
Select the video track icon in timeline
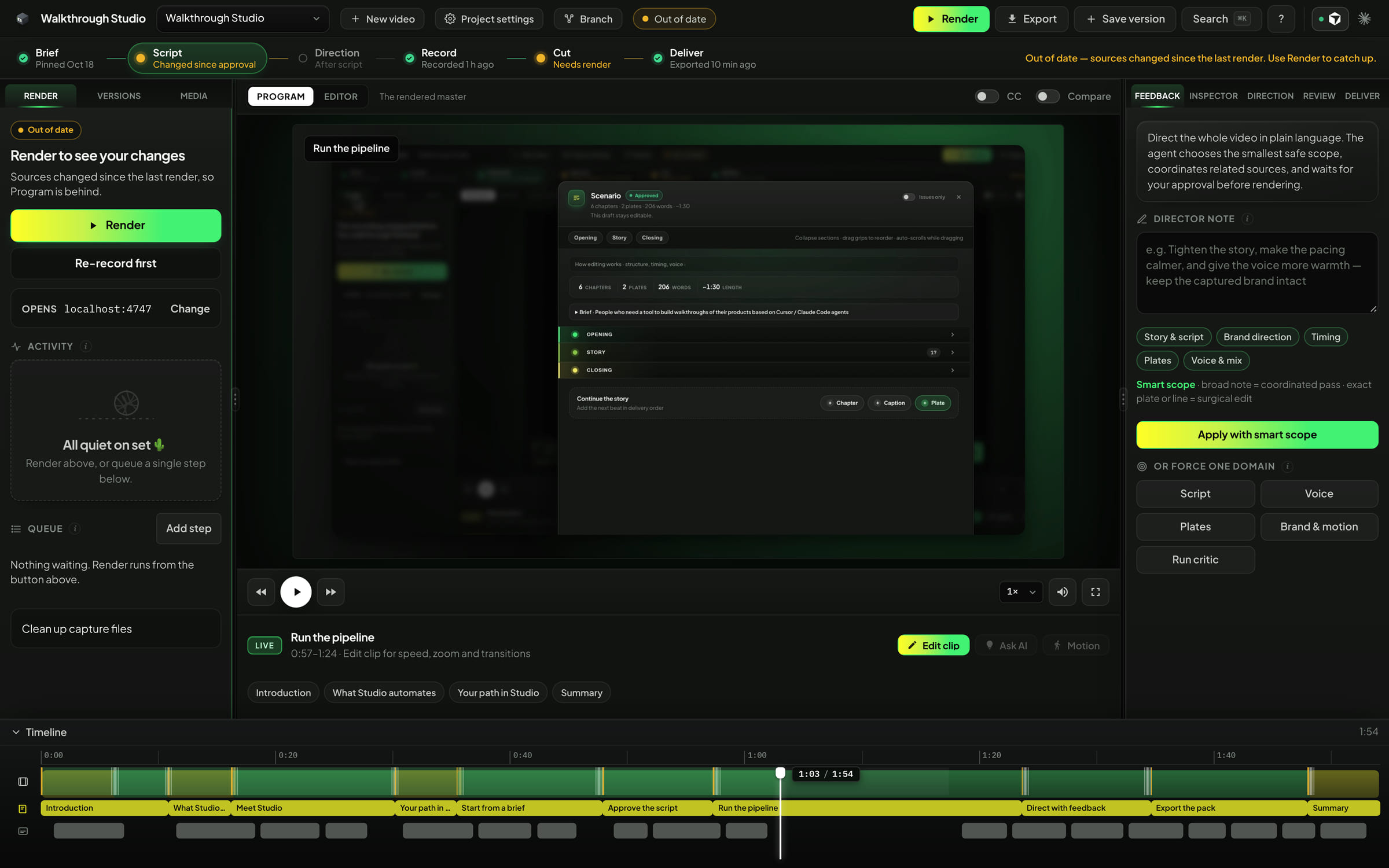point(23,781)
